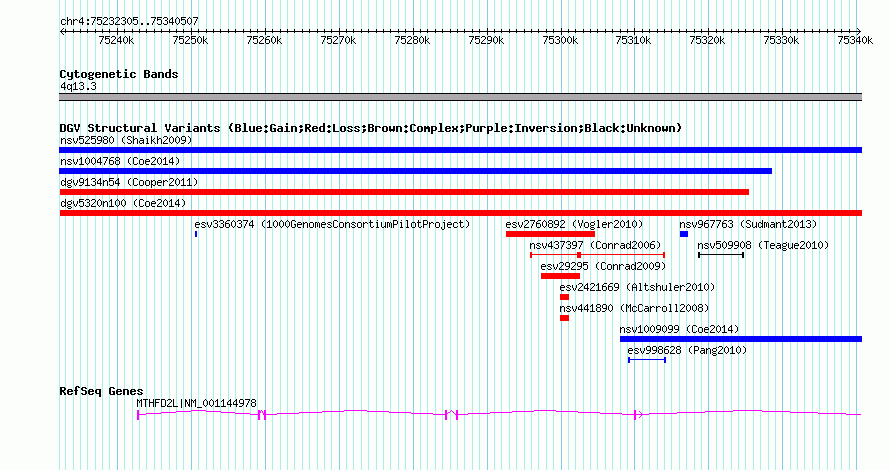
Task: Open the esv998628 (Pang2010) label
Action: [x=687, y=350]
